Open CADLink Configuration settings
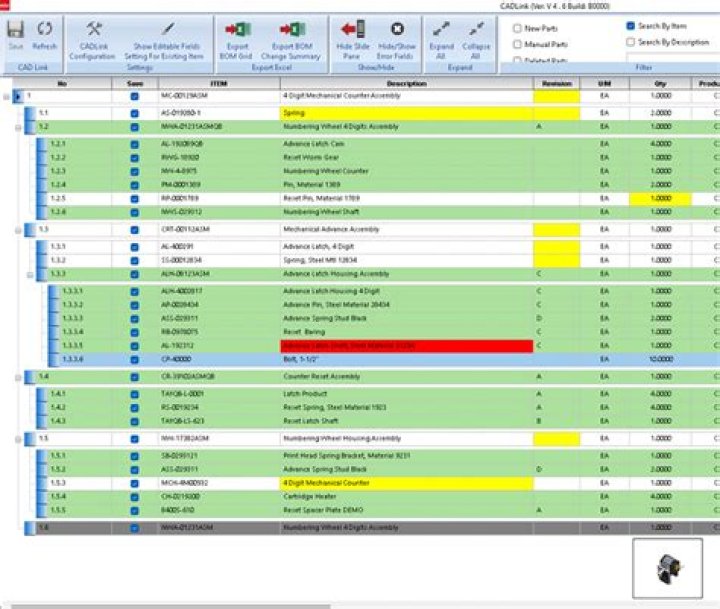This screenshot has height=609, width=720. click(92, 40)
